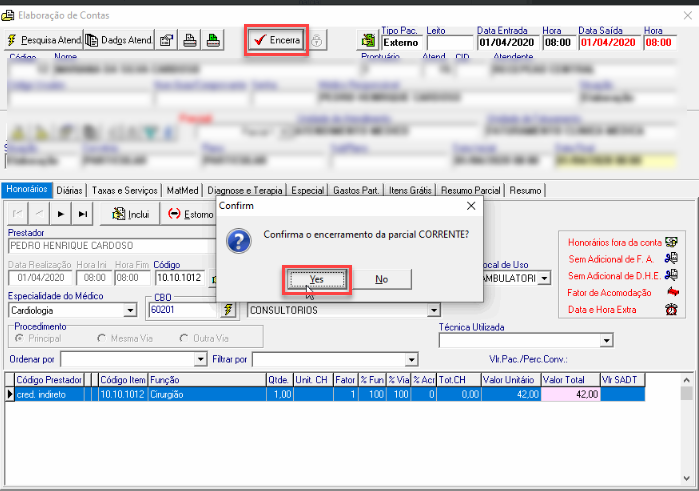Viewport: 699px width, 491px height.
Task: Click the Pesquisa Atend. lightning button
Action: [x=44, y=40]
